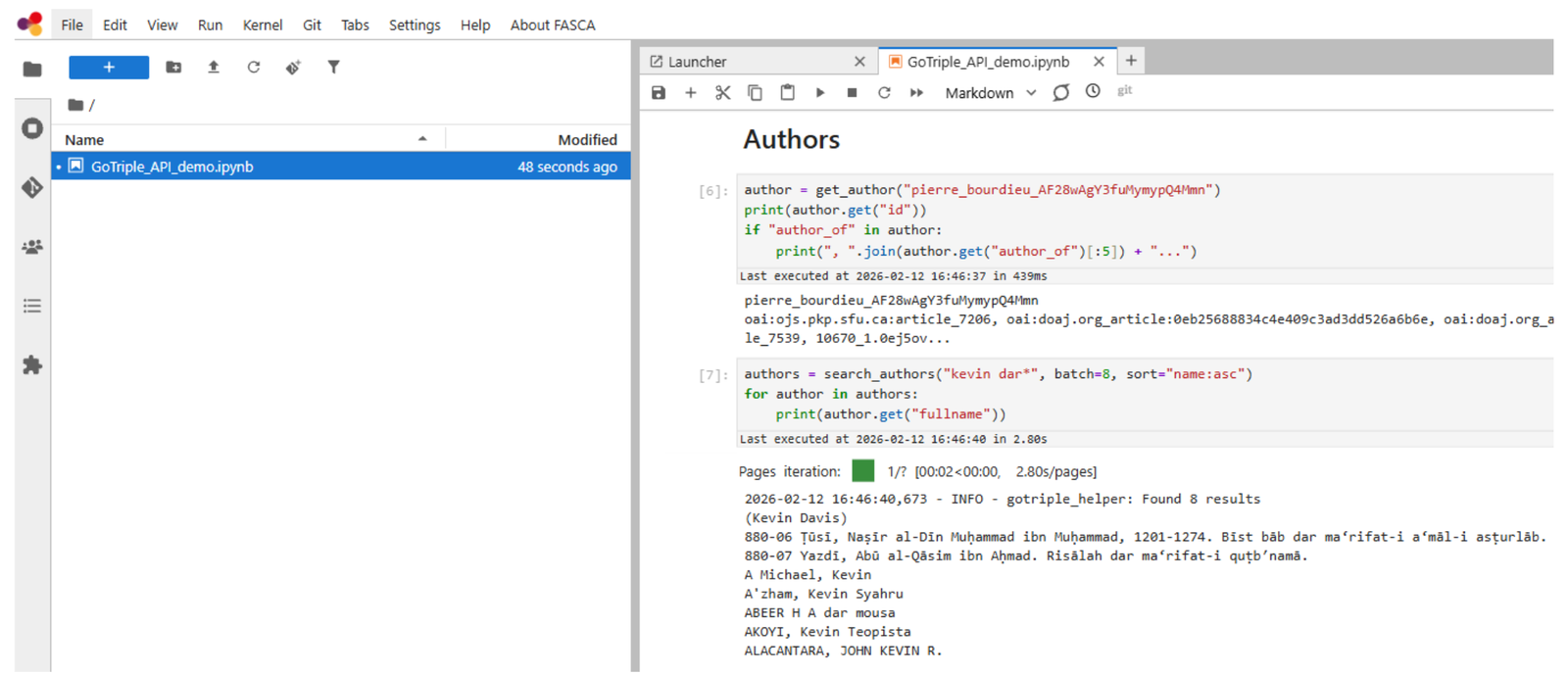Add a new tab with plus button
The image size is (1568, 675).
[1131, 61]
